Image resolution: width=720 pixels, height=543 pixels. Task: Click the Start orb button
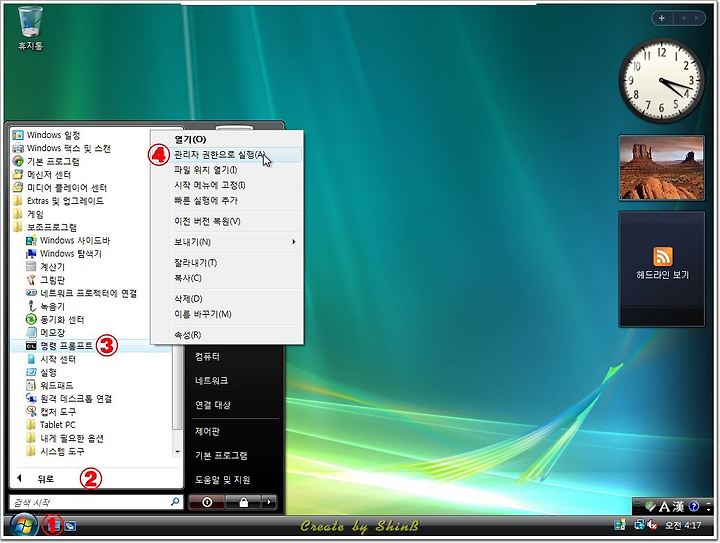pos(23,526)
